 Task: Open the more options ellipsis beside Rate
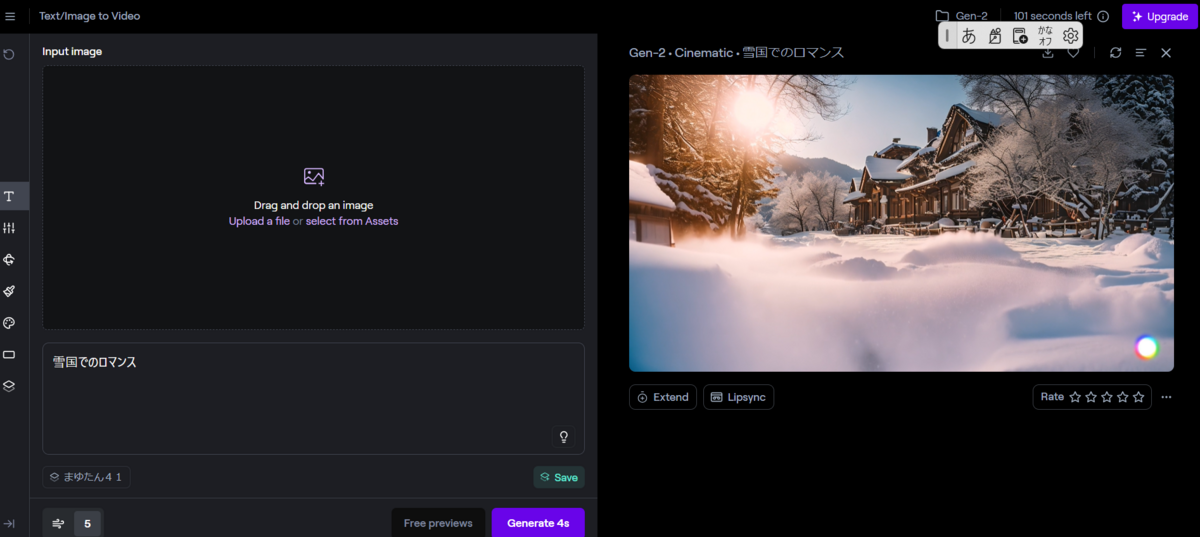pos(1166,397)
